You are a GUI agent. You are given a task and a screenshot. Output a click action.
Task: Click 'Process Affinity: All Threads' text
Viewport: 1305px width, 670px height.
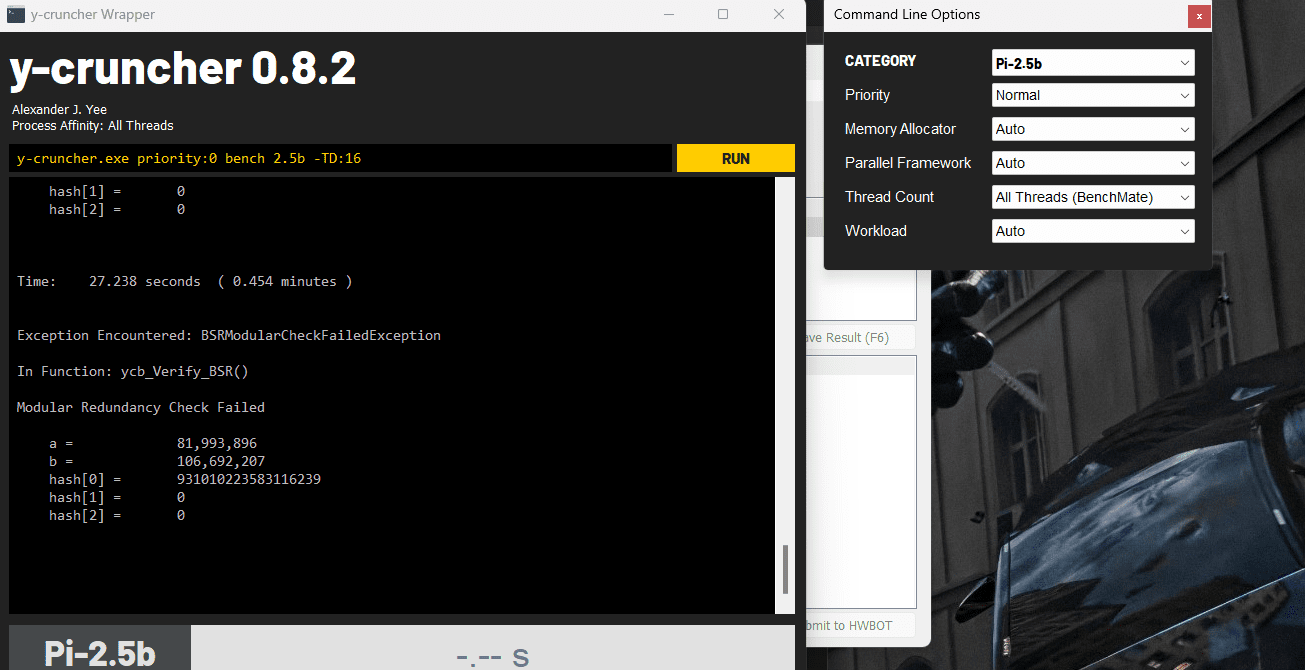pos(93,126)
